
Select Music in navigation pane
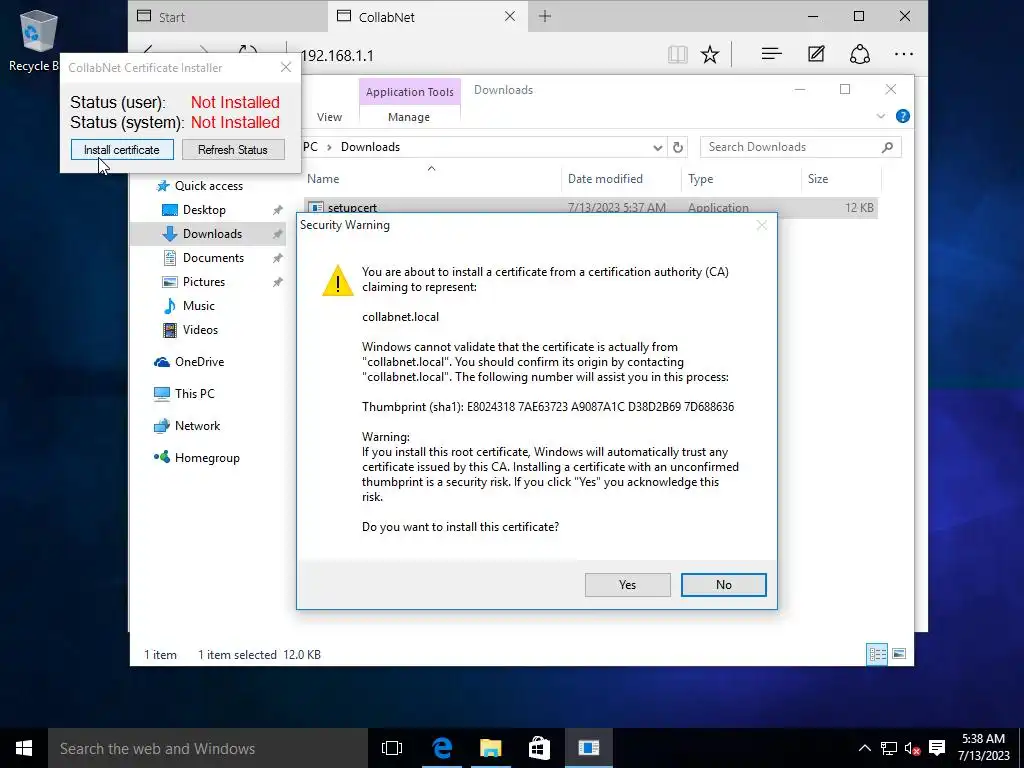click(198, 306)
